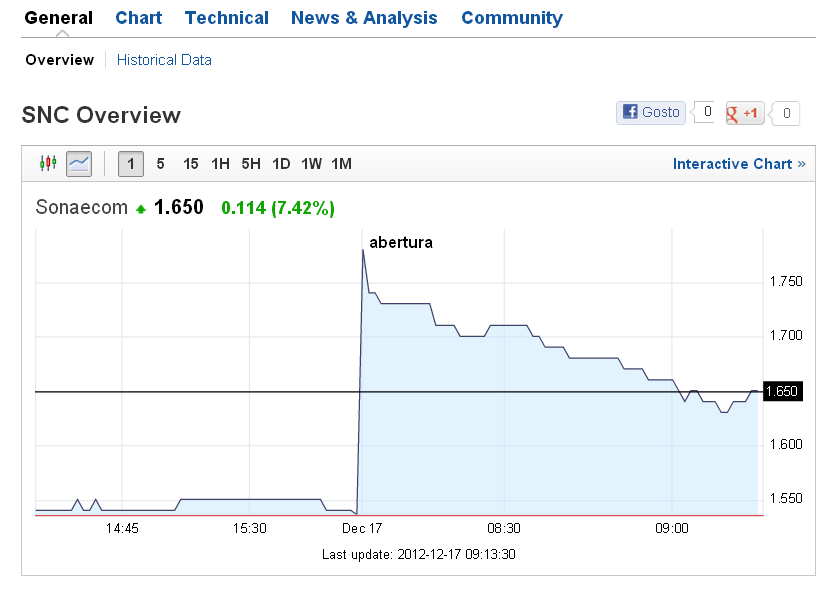Select the Overview sub-tab
The height and width of the screenshot is (599, 833).
coord(60,60)
